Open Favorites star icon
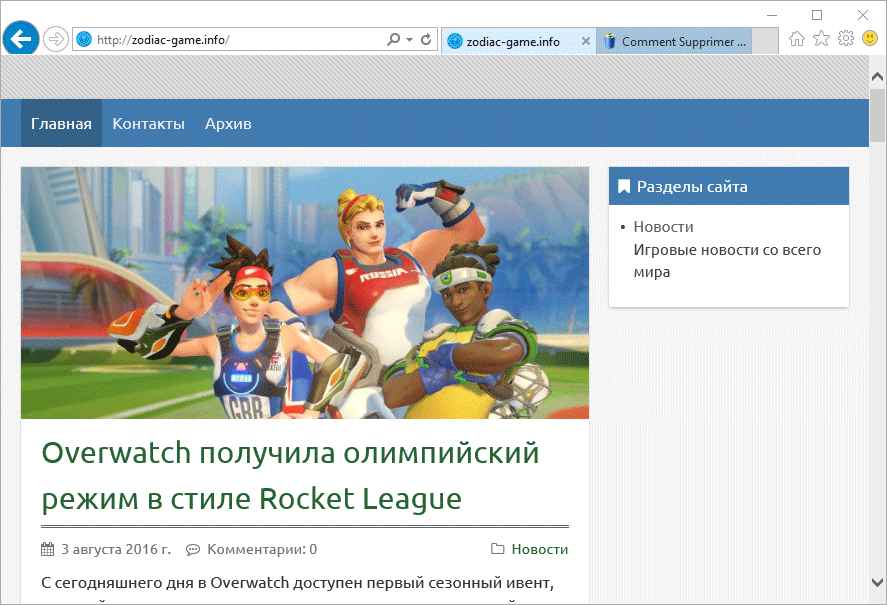This screenshot has width=887, height=605. 821,38
